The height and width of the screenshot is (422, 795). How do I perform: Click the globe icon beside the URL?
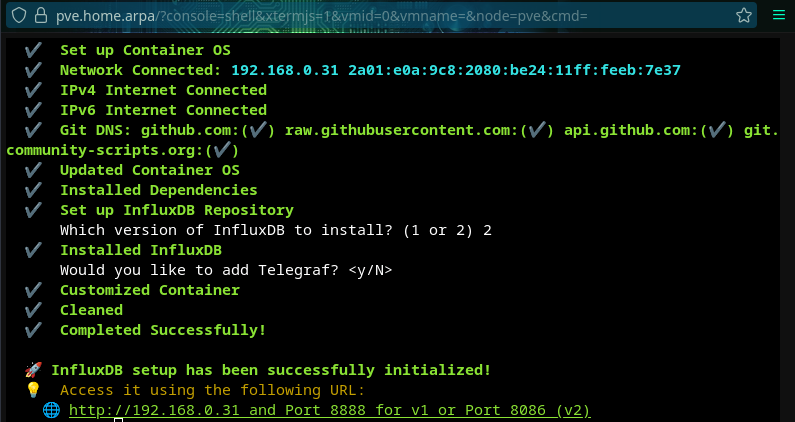pyautogui.click(x=51, y=410)
